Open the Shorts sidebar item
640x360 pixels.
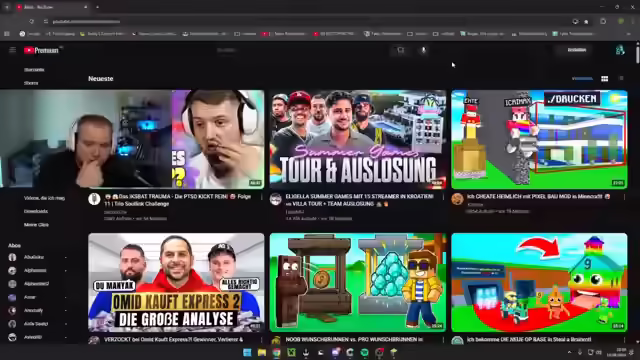click(31, 83)
